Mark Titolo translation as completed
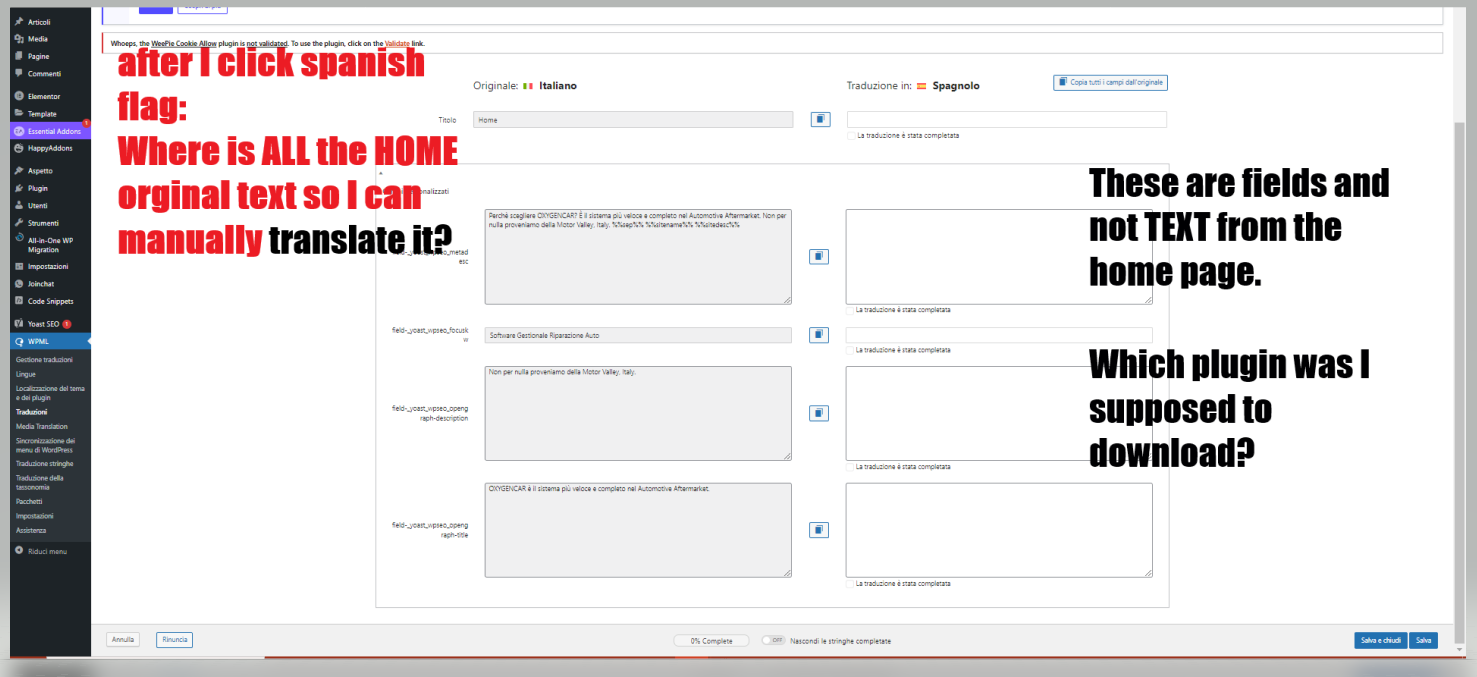The height and width of the screenshot is (677, 1477). (x=851, y=135)
